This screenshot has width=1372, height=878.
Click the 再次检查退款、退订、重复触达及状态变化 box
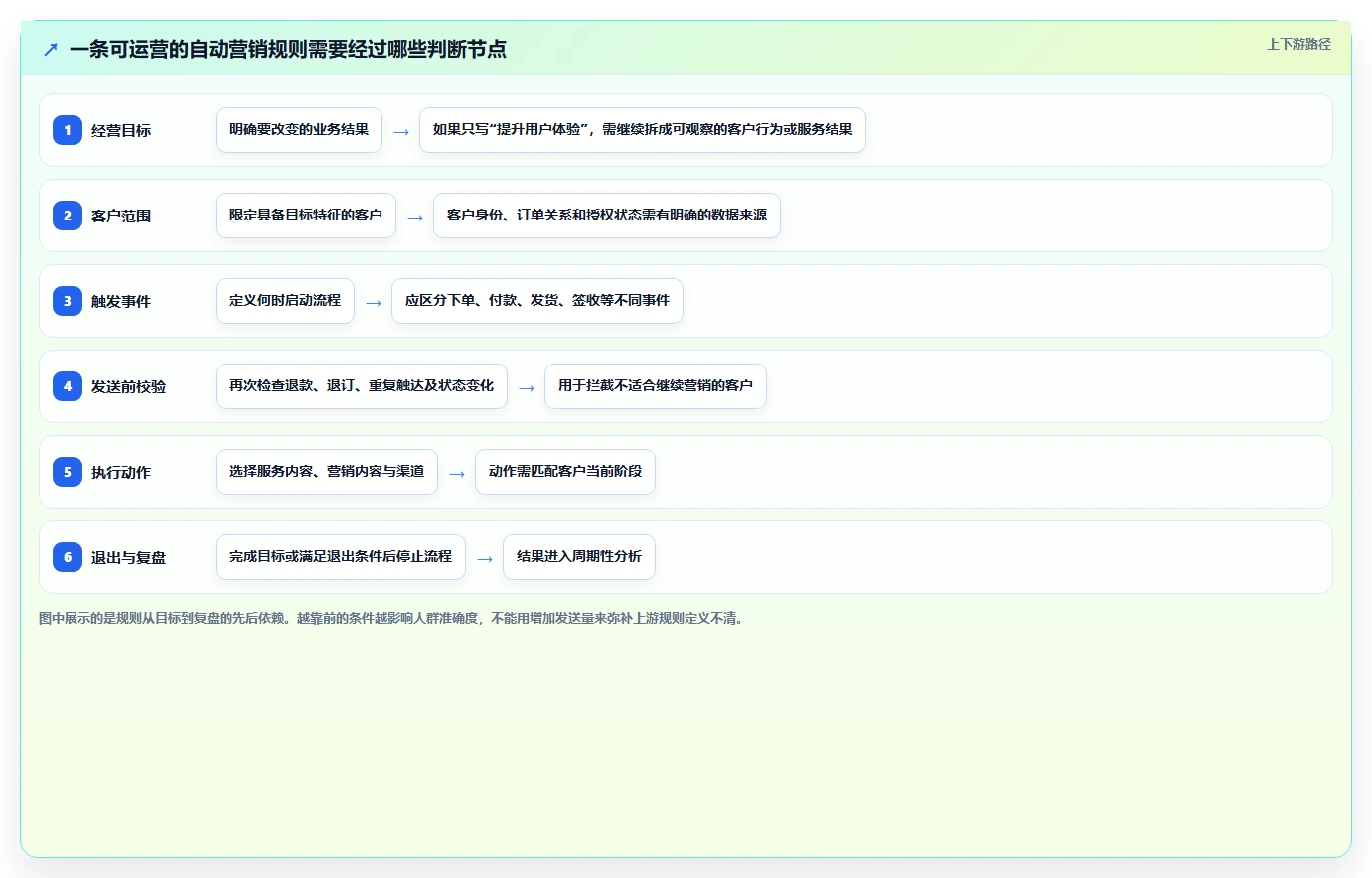tap(362, 386)
